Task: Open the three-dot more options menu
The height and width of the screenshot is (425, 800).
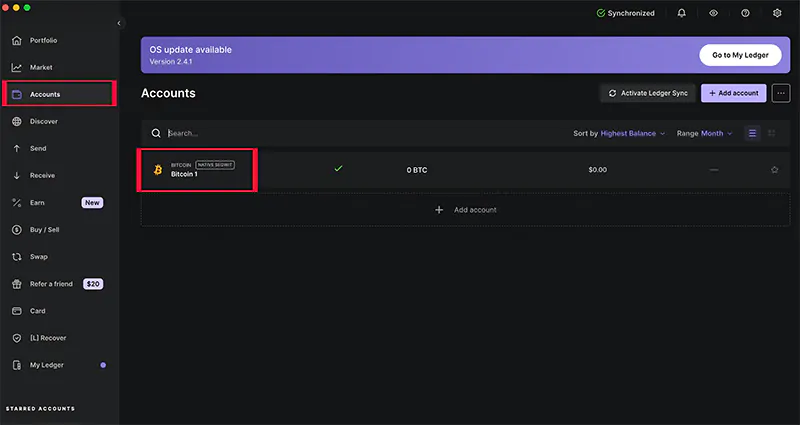Action: [780, 93]
